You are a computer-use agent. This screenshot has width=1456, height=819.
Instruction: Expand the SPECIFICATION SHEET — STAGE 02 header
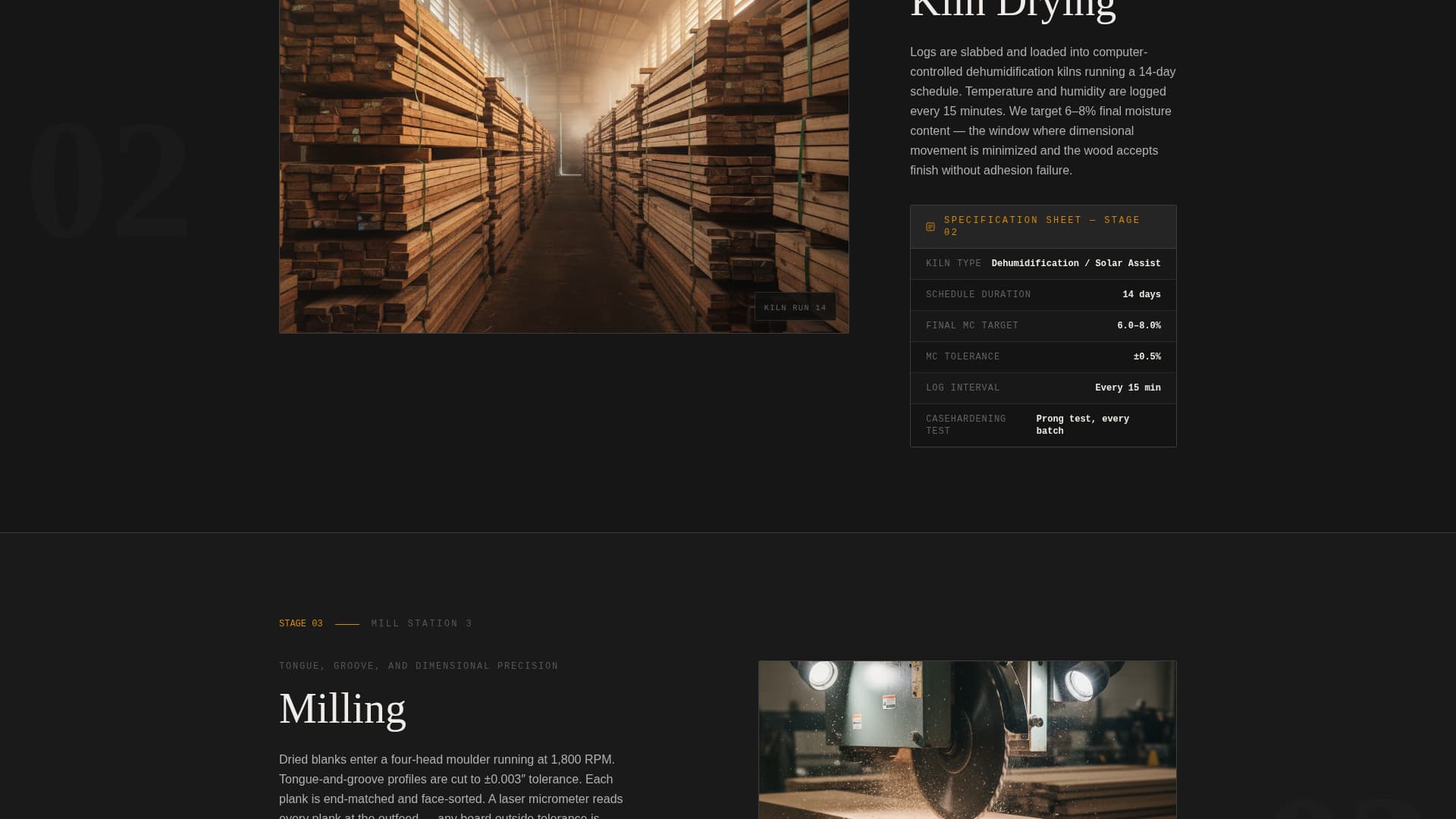point(1042,226)
